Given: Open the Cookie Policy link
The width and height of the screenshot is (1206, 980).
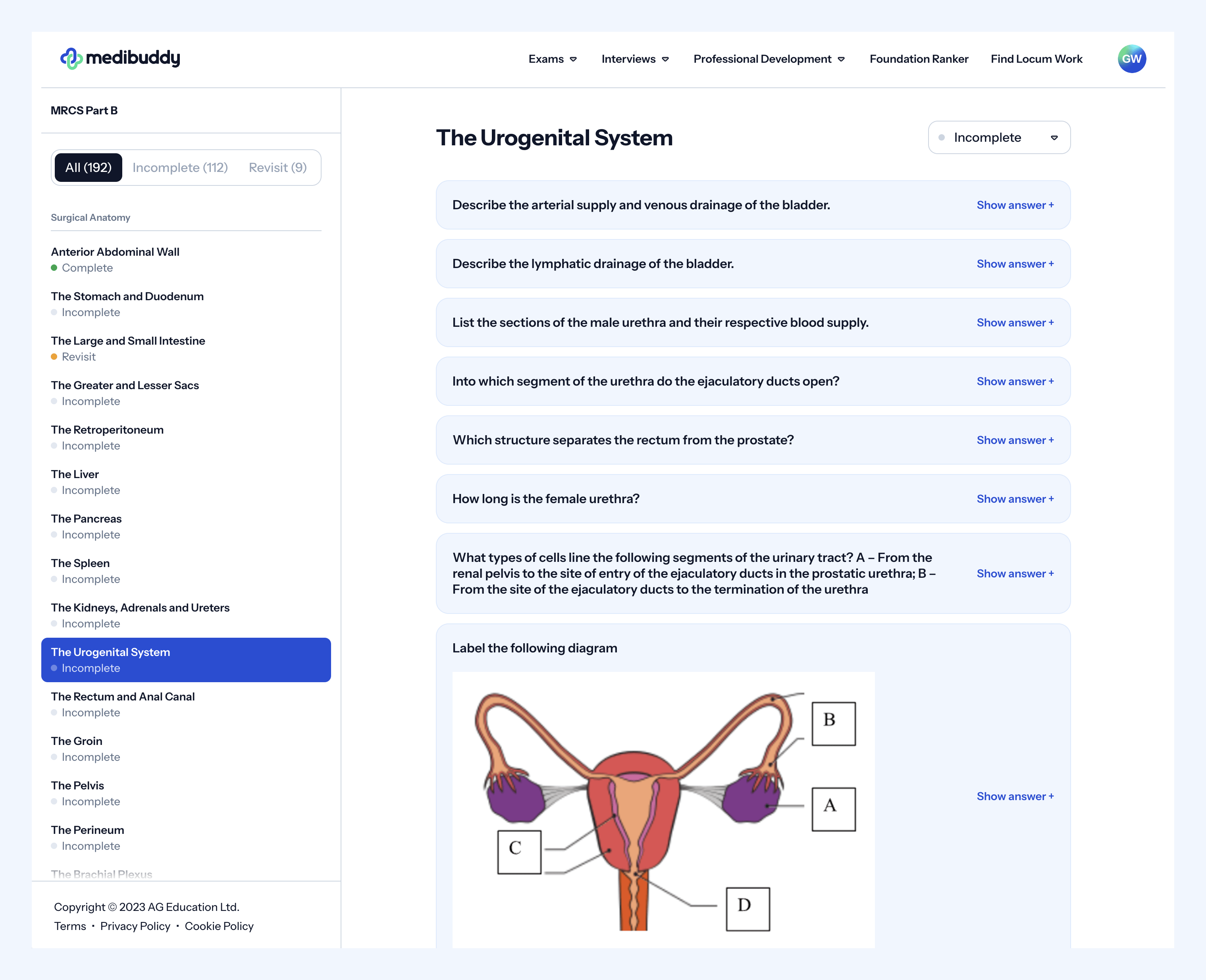Looking at the screenshot, I should (x=219, y=926).
